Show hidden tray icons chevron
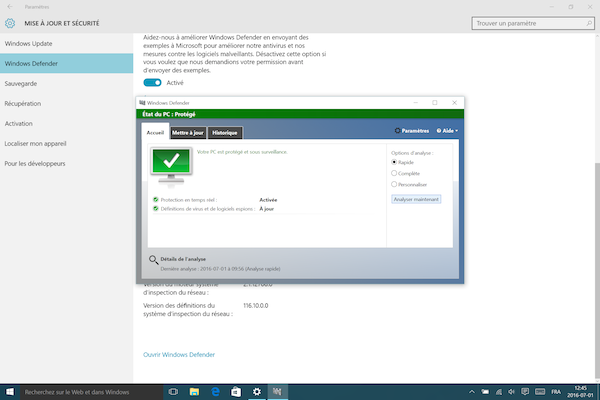The width and height of the screenshot is (600, 400). tap(472, 392)
